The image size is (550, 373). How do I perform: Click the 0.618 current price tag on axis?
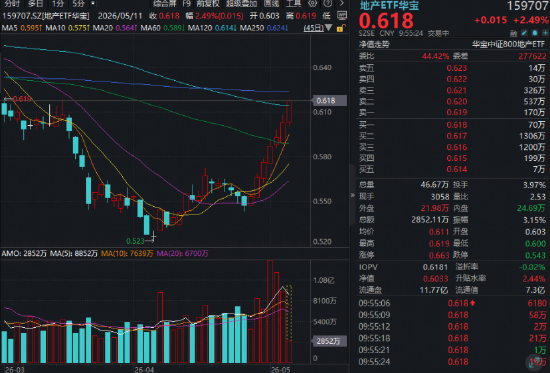[329, 101]
